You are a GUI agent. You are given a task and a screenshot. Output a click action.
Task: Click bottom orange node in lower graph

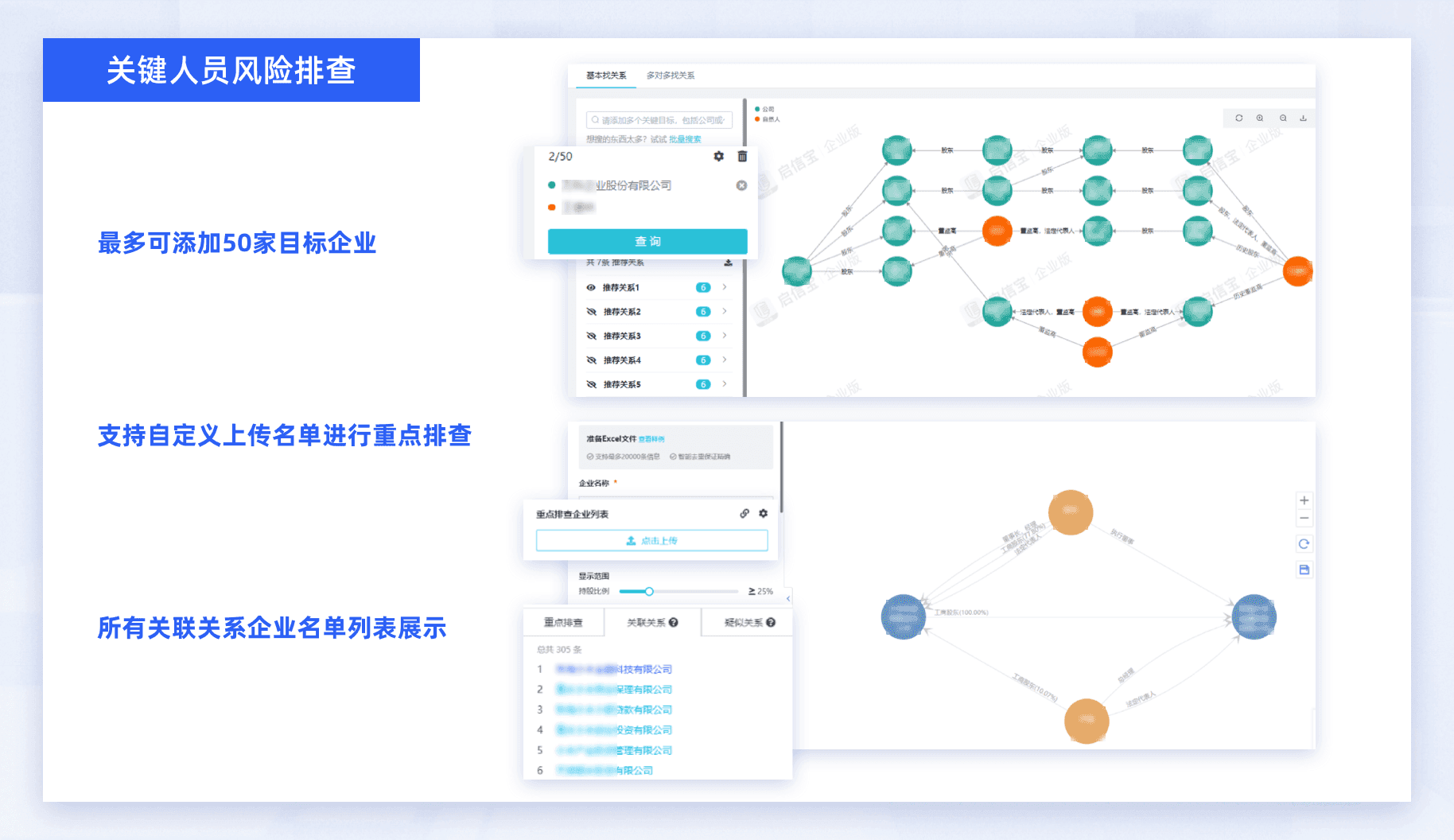(1087, 721)
